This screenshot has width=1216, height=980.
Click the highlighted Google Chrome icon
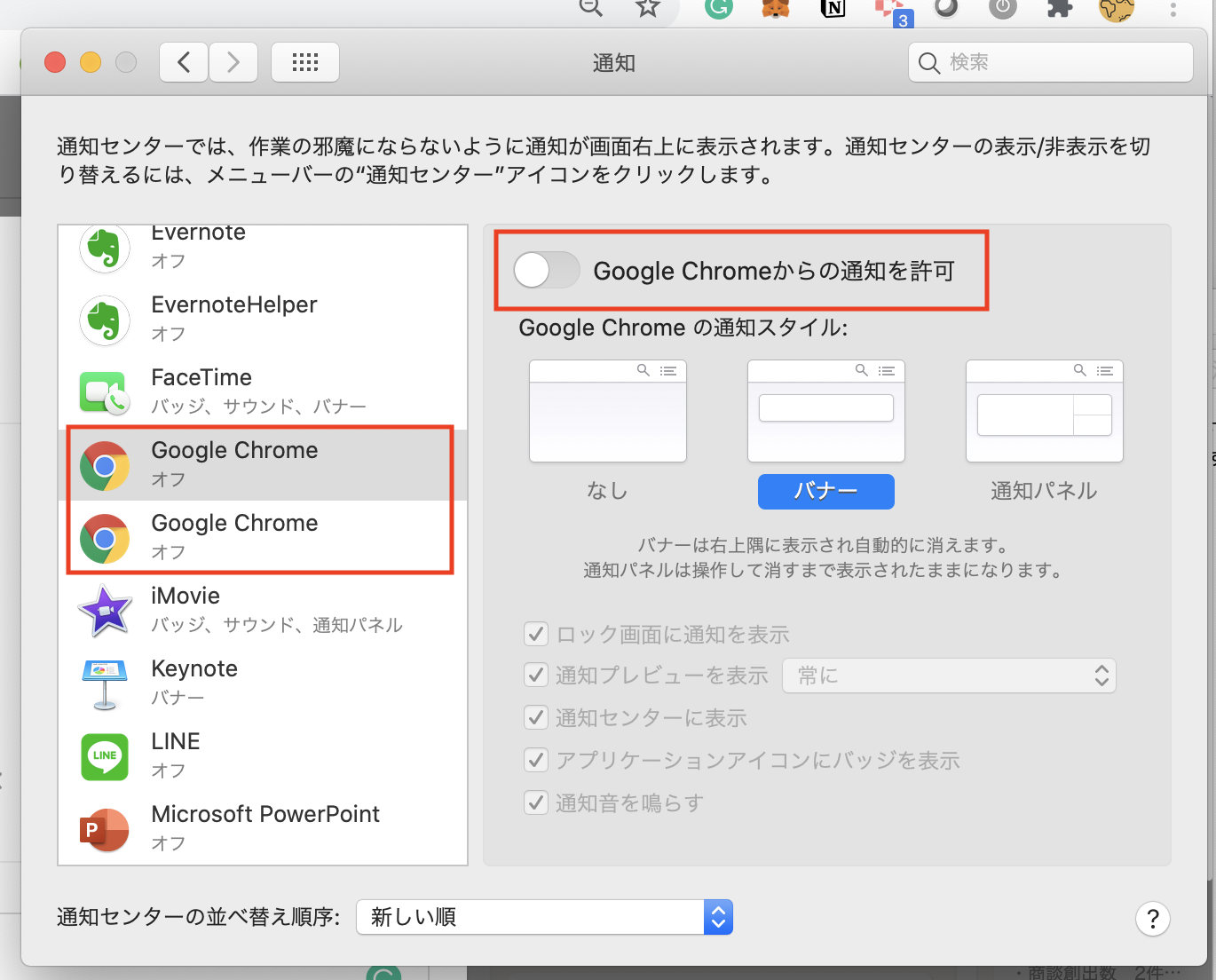click(105, 466)
